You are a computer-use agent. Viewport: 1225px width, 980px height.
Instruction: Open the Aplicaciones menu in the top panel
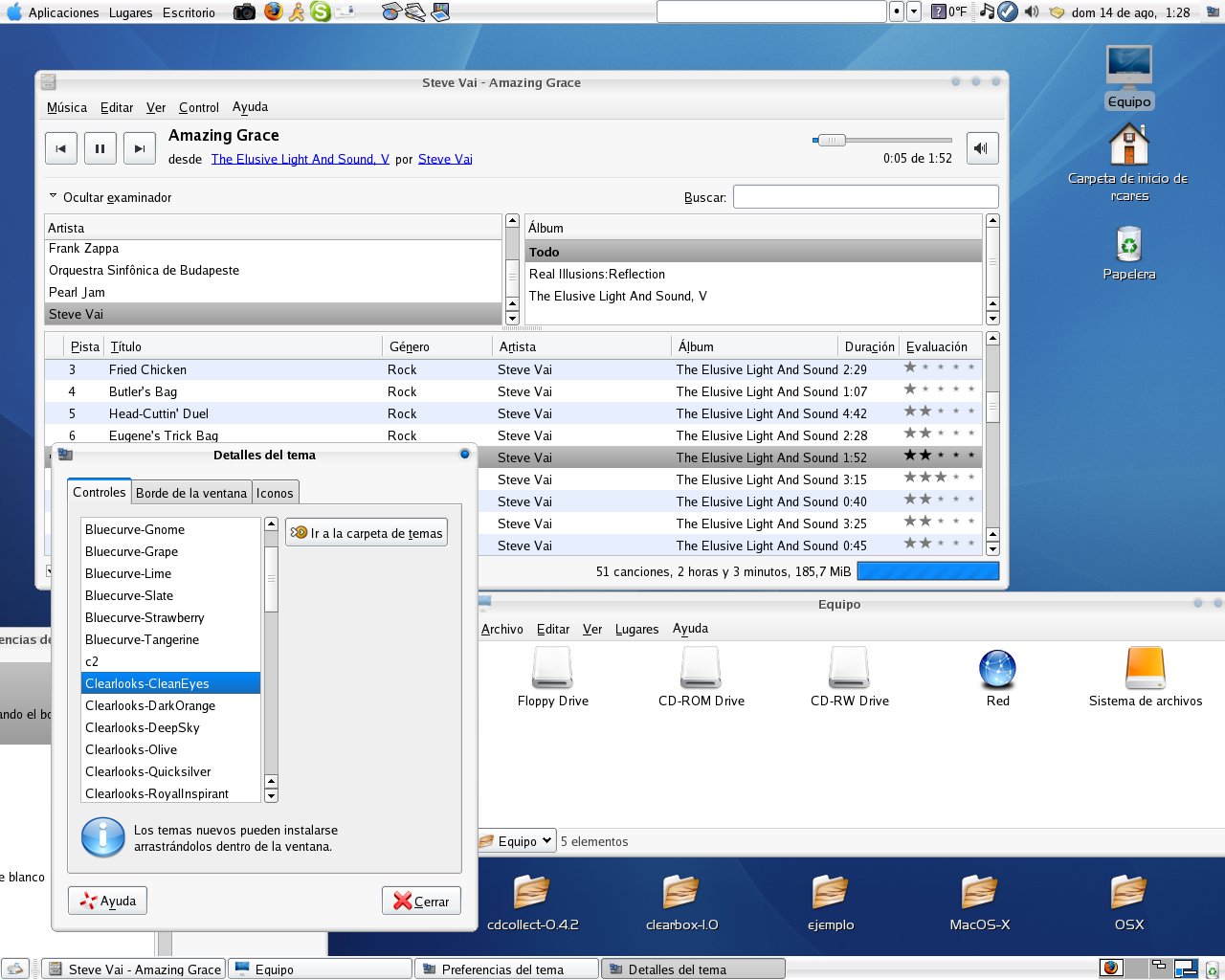coord(63,12)
